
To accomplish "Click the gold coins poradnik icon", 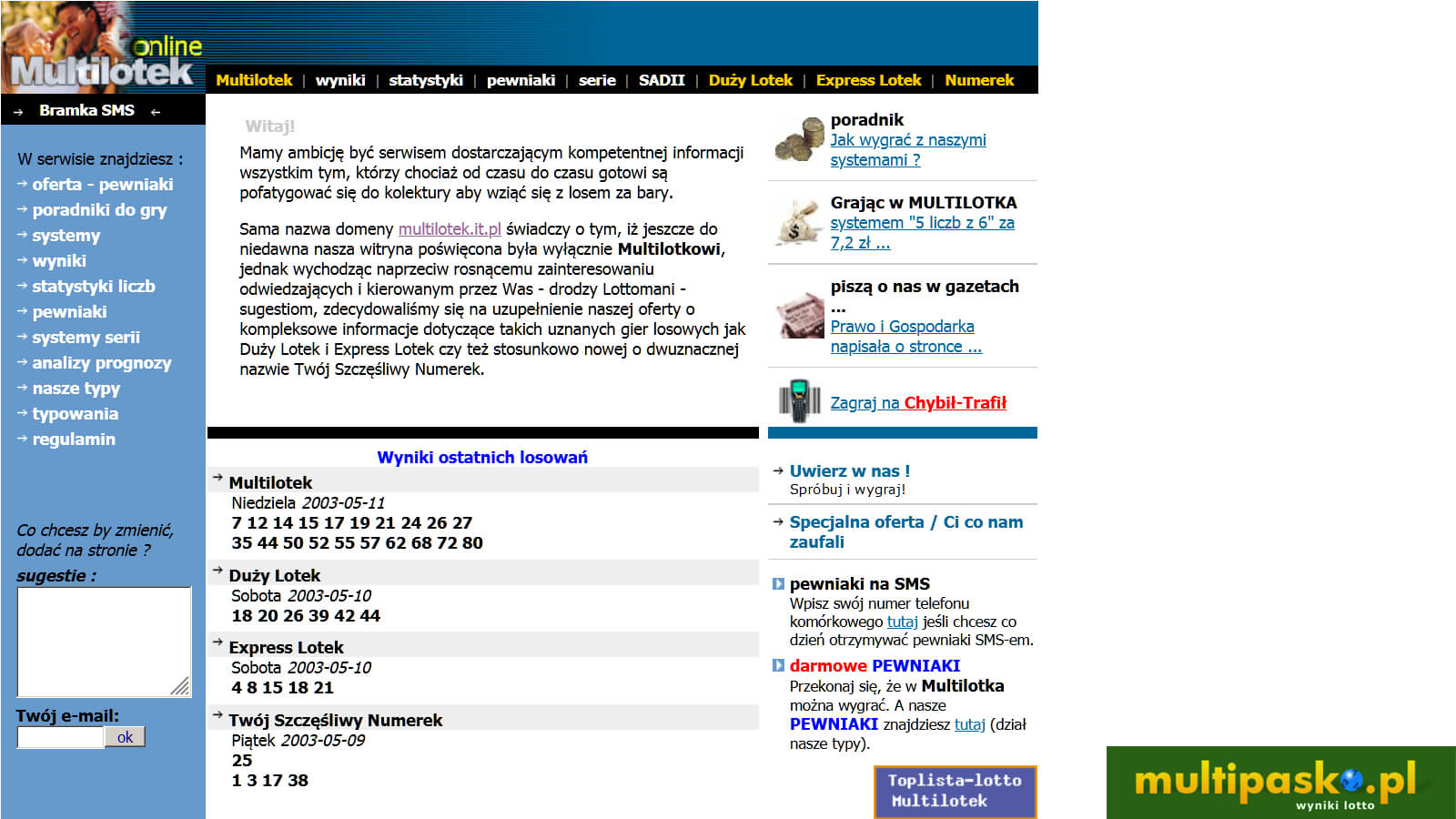I will point(798,140).
